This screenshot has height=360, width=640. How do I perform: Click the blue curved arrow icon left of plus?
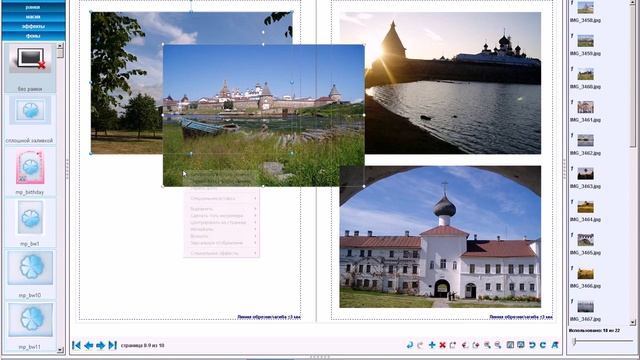(x=410, y=345)
